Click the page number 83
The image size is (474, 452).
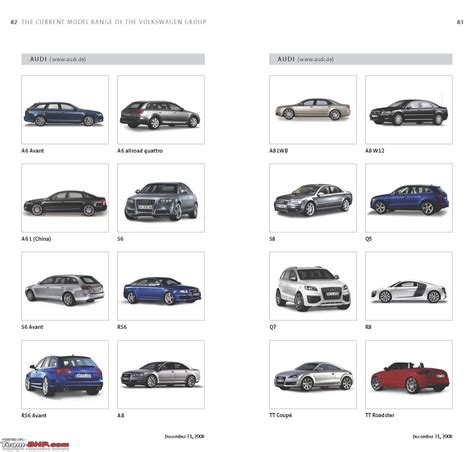(x=460, y=22)
